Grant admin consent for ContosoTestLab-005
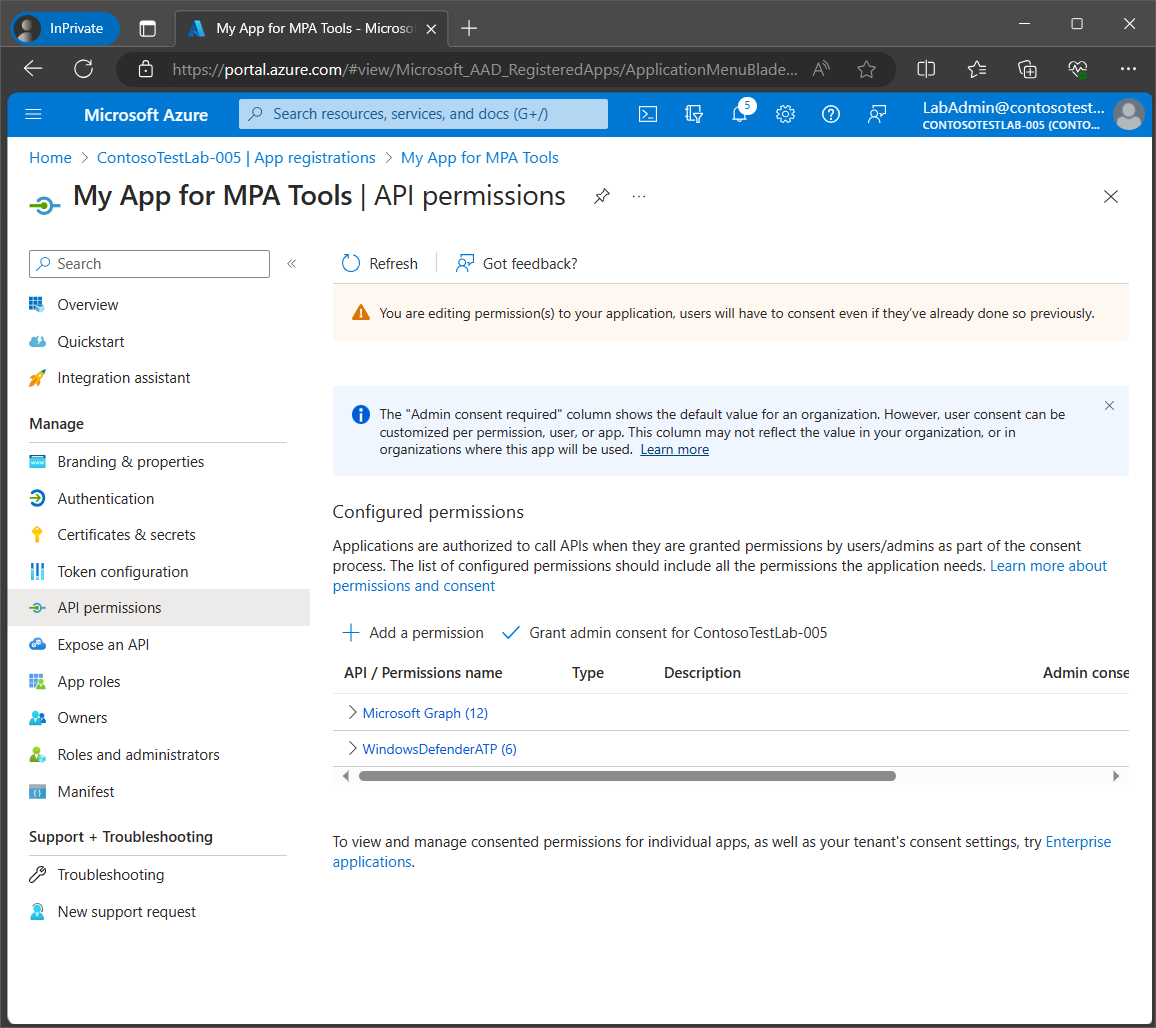 click(664, 633)
